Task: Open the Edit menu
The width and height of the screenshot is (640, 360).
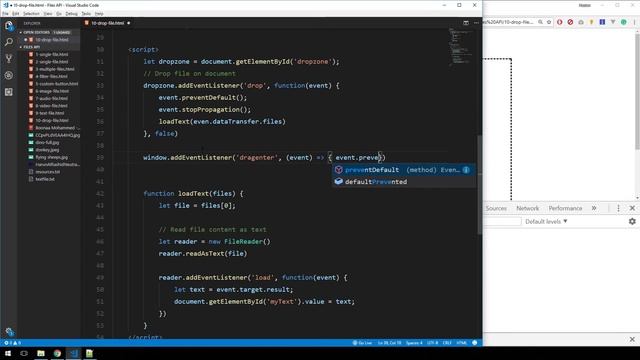Action: coord(16,13)
